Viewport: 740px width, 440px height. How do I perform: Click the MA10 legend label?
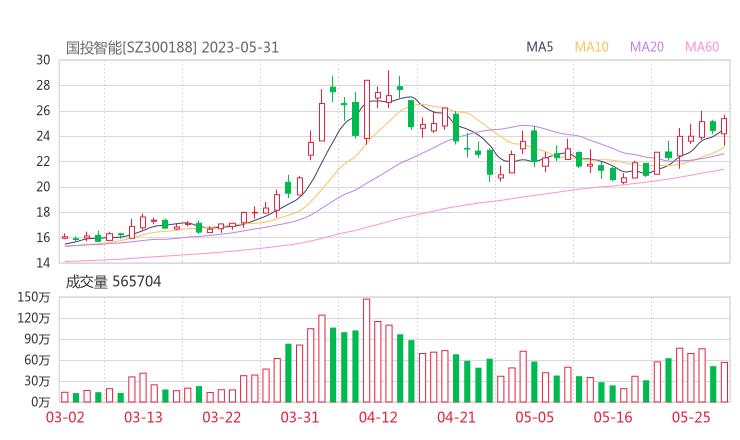(591, 47)
